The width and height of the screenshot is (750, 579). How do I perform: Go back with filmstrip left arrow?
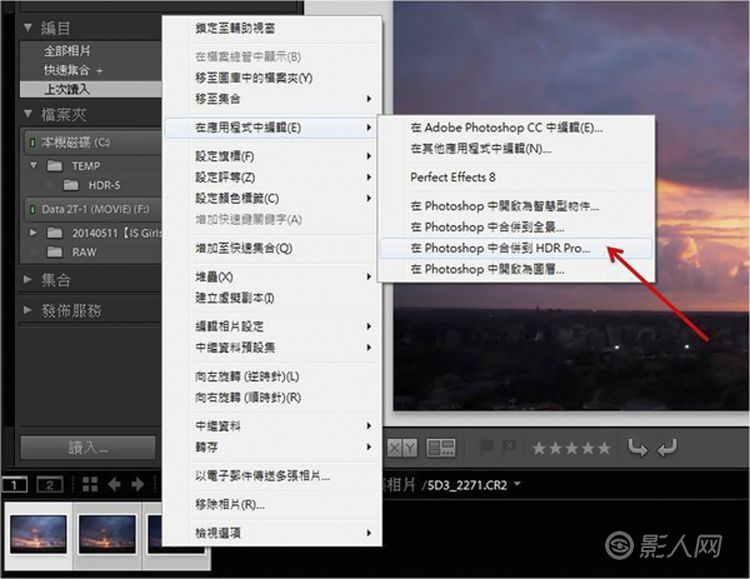tap(114, 484)
